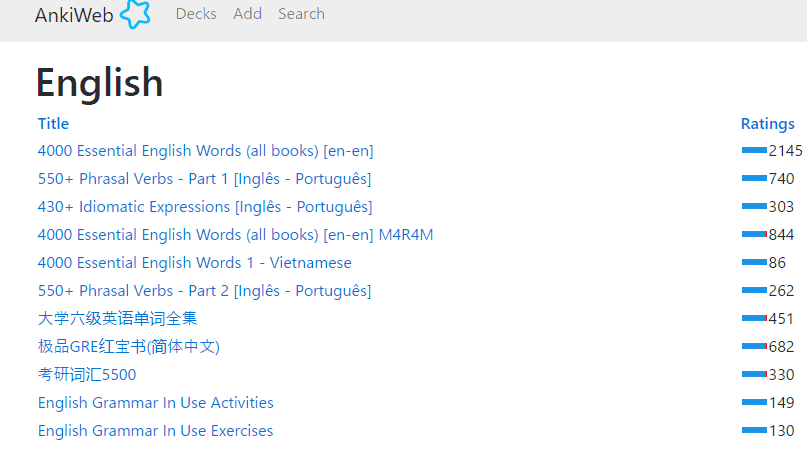Open the 极品GRE红宝书 deck
The width and height of the screenshot is (807, 451).
pyautogui.click(x=128, y=347)
